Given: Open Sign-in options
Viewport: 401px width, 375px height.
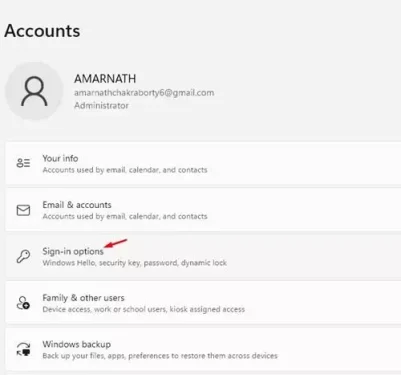Looking at the screenshot, I should click(x=203, y=256).
